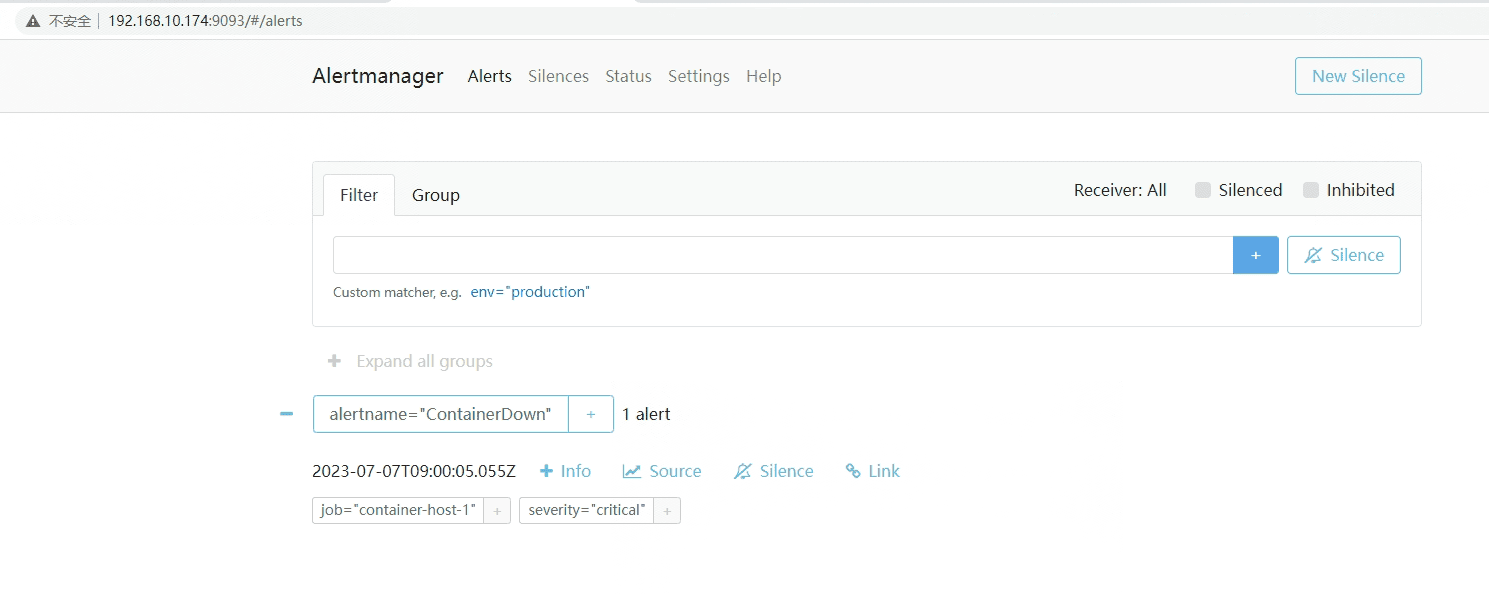This screenshot has height=594, width=1489.
Task: Open the Status page
Action: [628, 76]
